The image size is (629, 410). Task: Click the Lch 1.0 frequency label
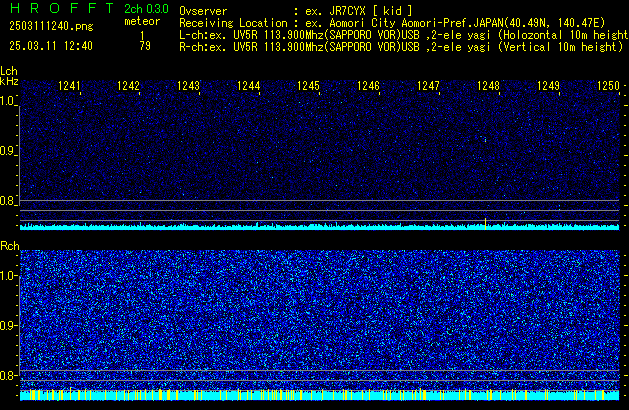coord(7,101)
